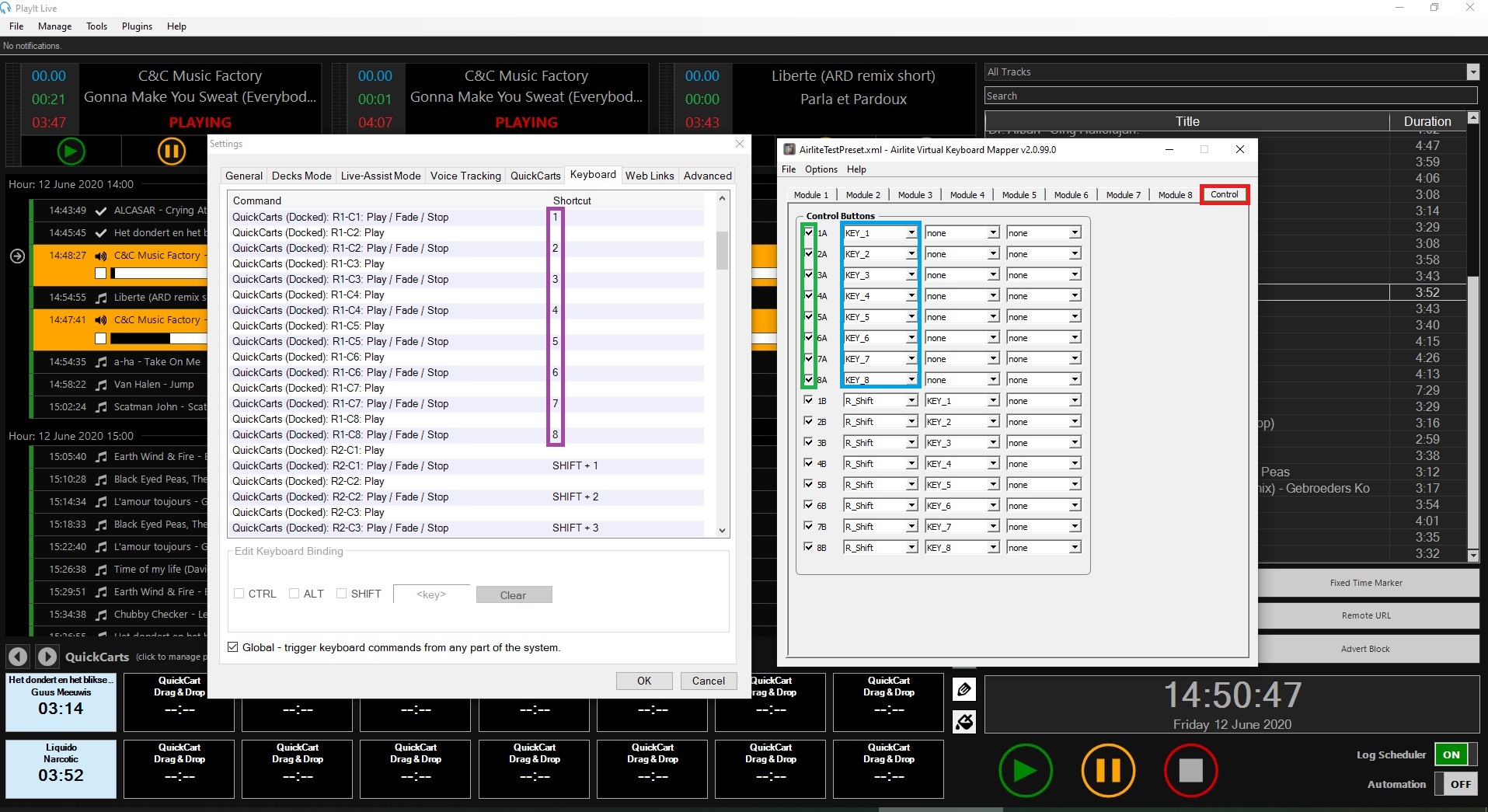Screen dimensions: 1488x812
Task: Click the large green master play button
Action: pyautogui.click(x=1025, y=770)
